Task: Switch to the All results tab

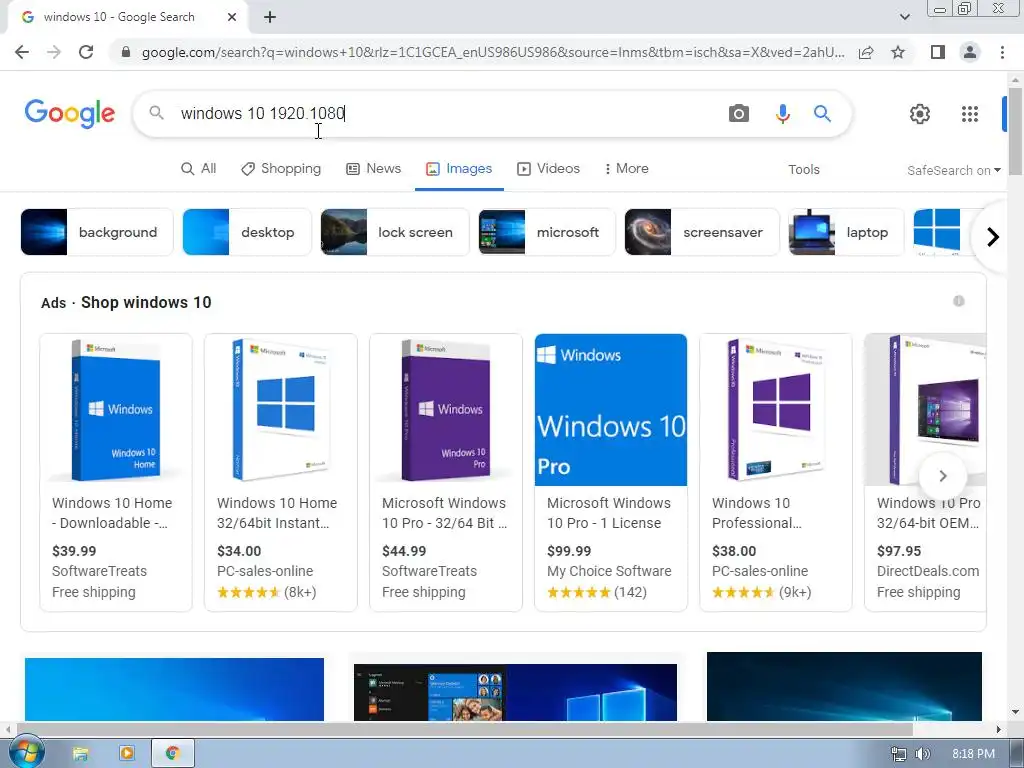Action: click(x=199, y=168)
